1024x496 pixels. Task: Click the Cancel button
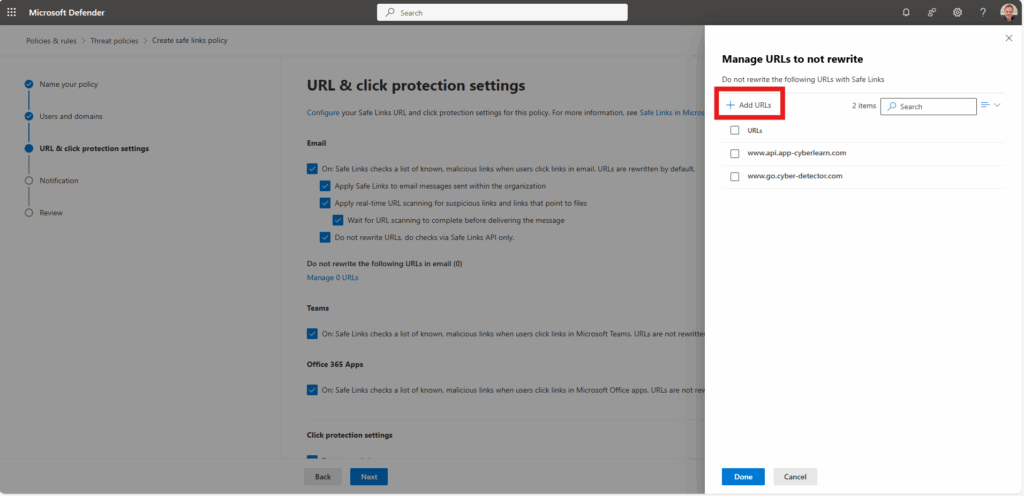(795, 476)
